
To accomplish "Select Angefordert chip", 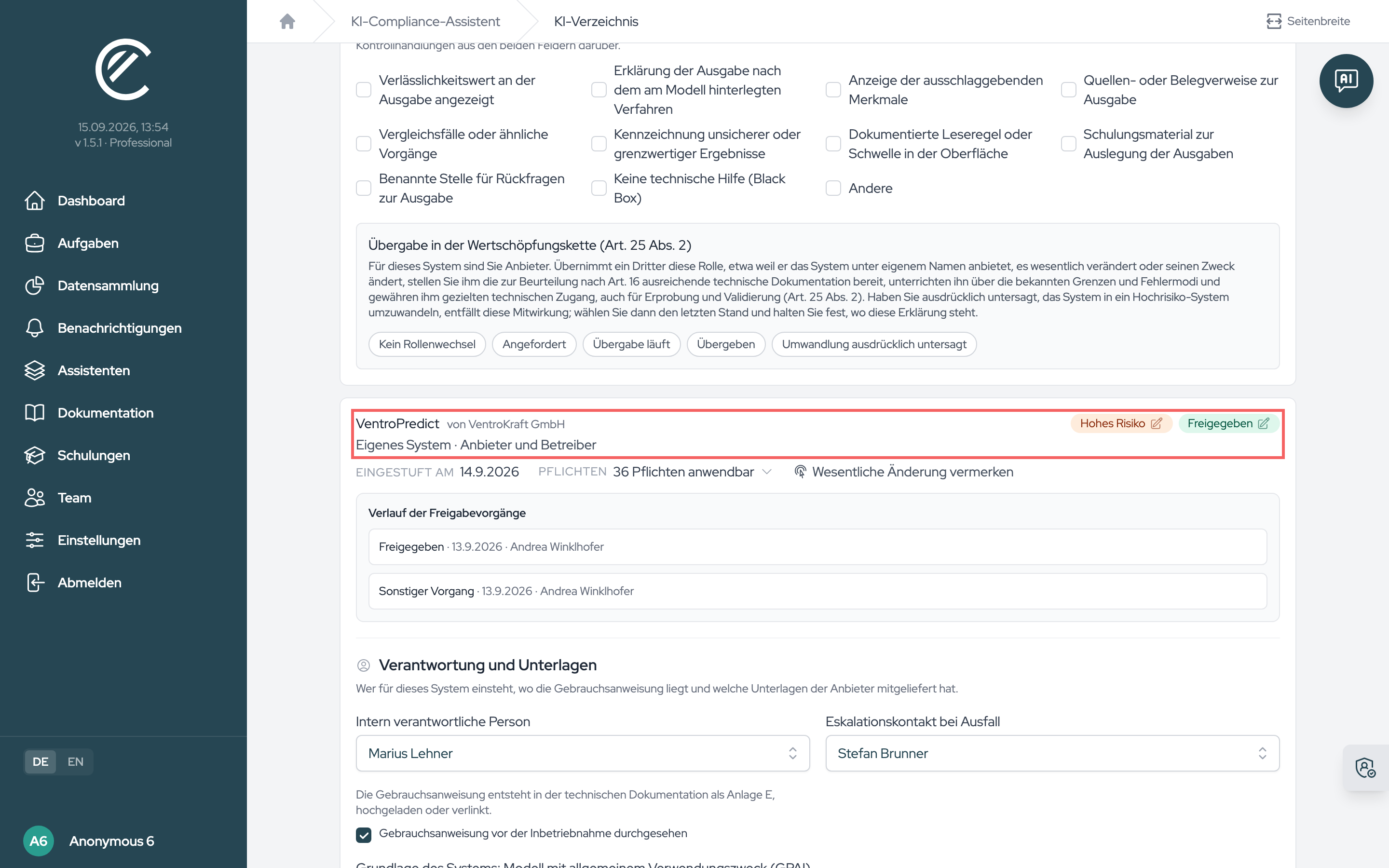I will [534, 344].
